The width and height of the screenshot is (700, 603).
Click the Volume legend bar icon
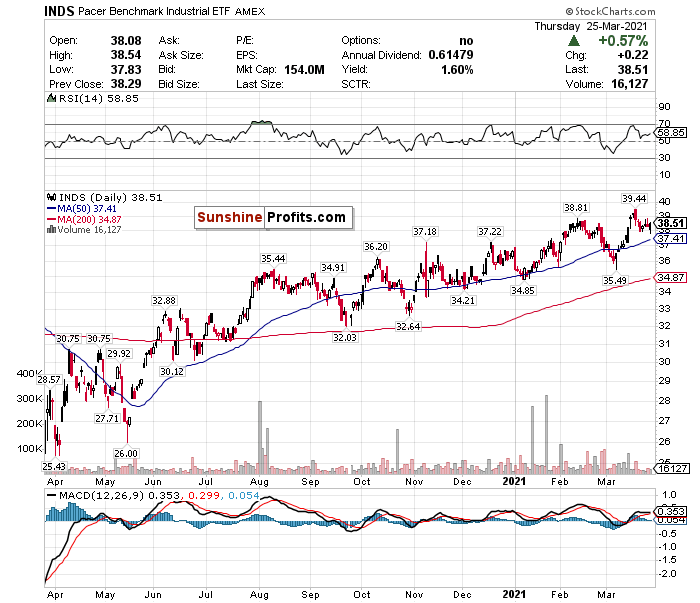(x=51, y=229)
